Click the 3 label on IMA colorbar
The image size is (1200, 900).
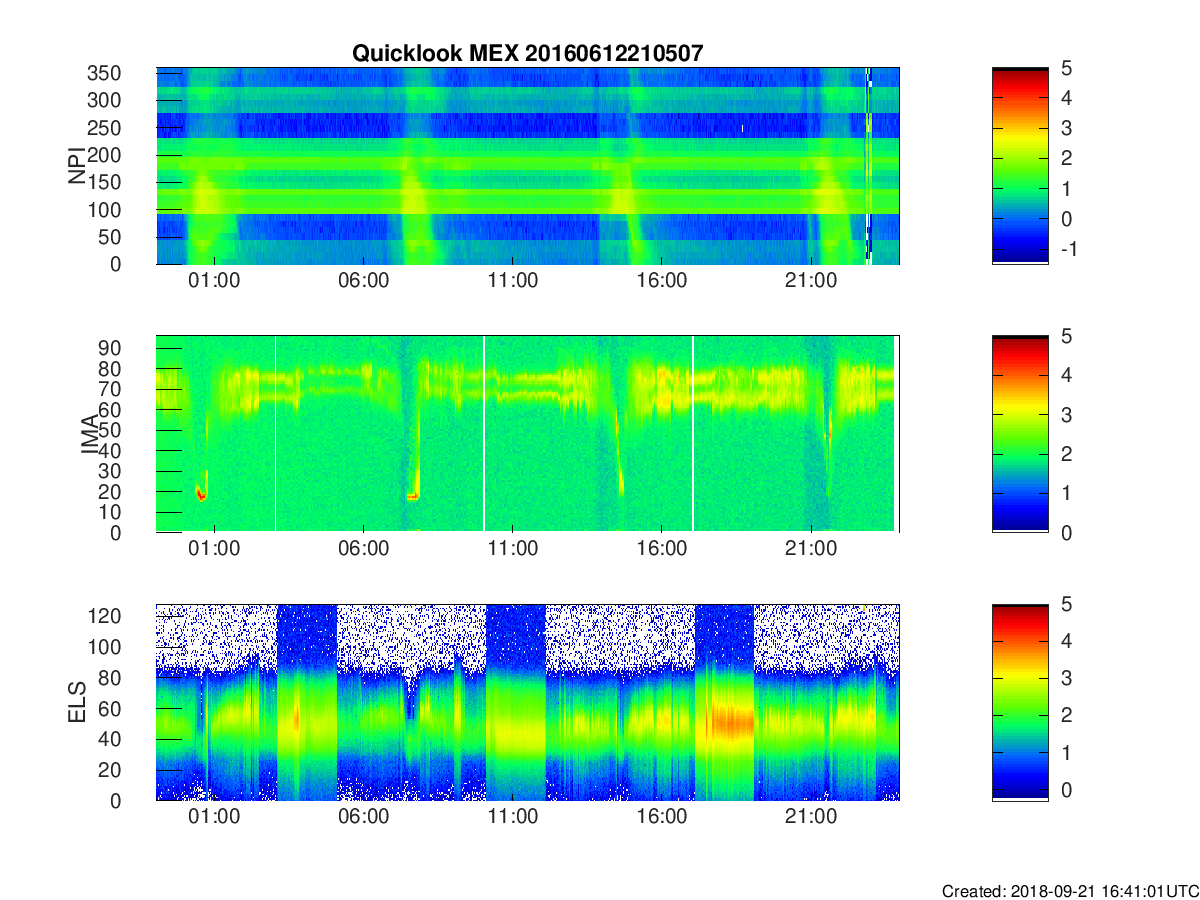coord(1066,414)
